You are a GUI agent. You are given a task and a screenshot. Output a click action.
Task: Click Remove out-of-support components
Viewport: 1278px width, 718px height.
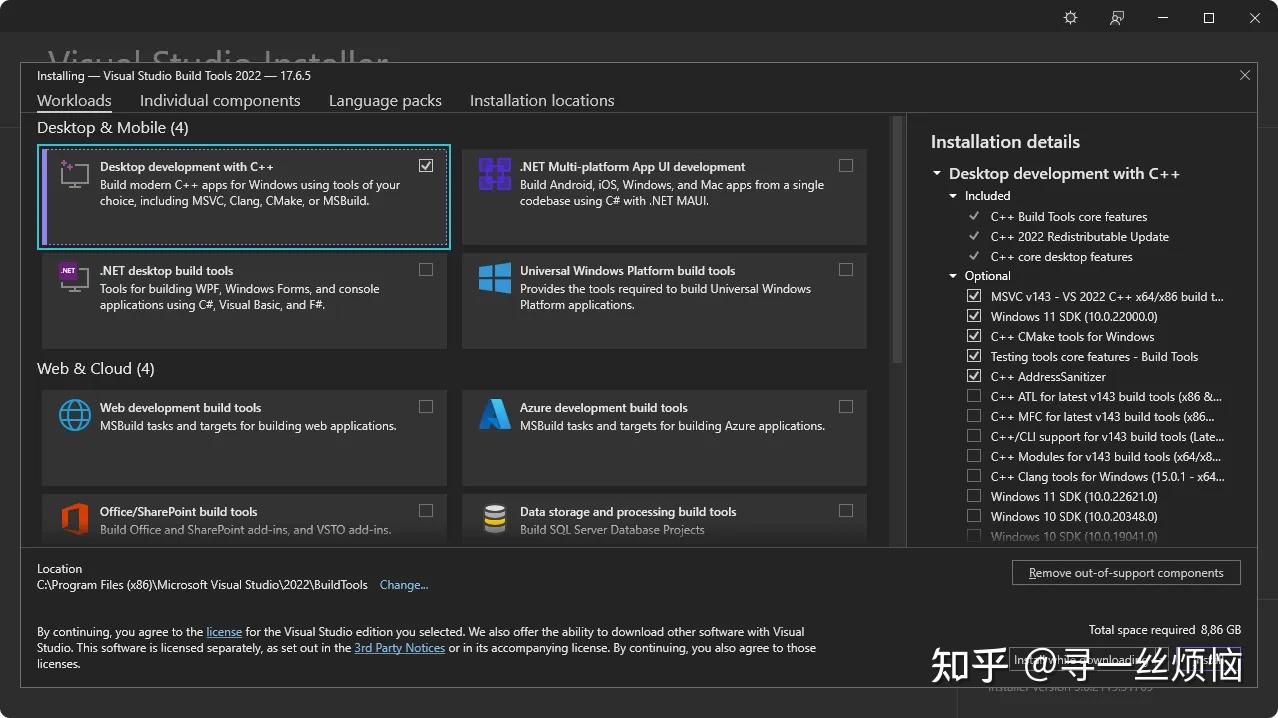(1125, 572)
